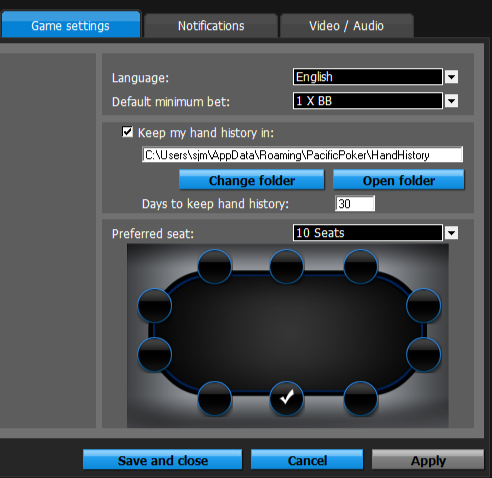Pick the bottom-left seat of the table
The image size is (492, 478).
pos(215,398)
